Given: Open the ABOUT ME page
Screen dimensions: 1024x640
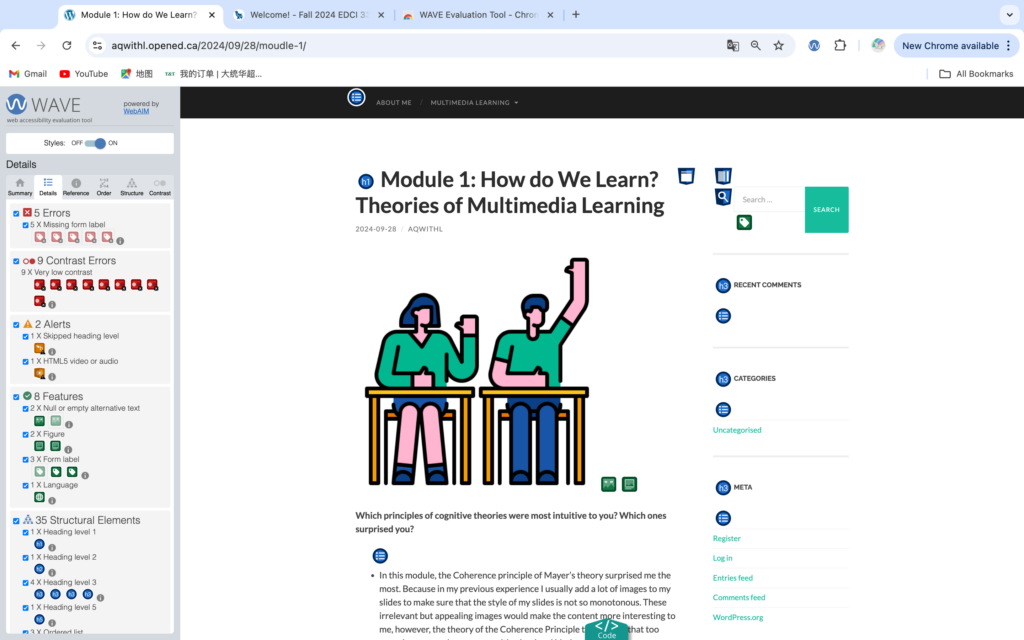Looking at the screenshot, I should click(394, 103).
